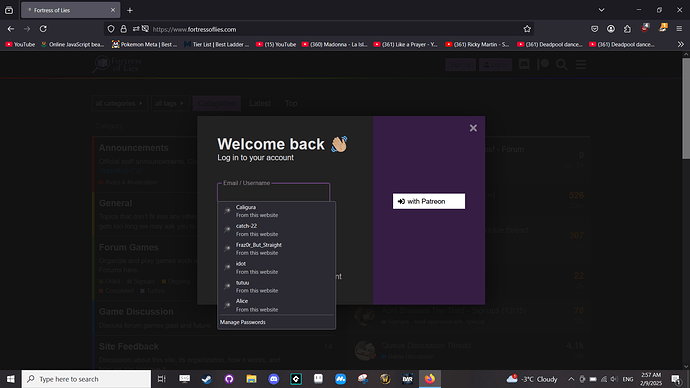Select saved login Caligura
The image size is (690, 388).
pyautogui.click(x=276, y=211)
